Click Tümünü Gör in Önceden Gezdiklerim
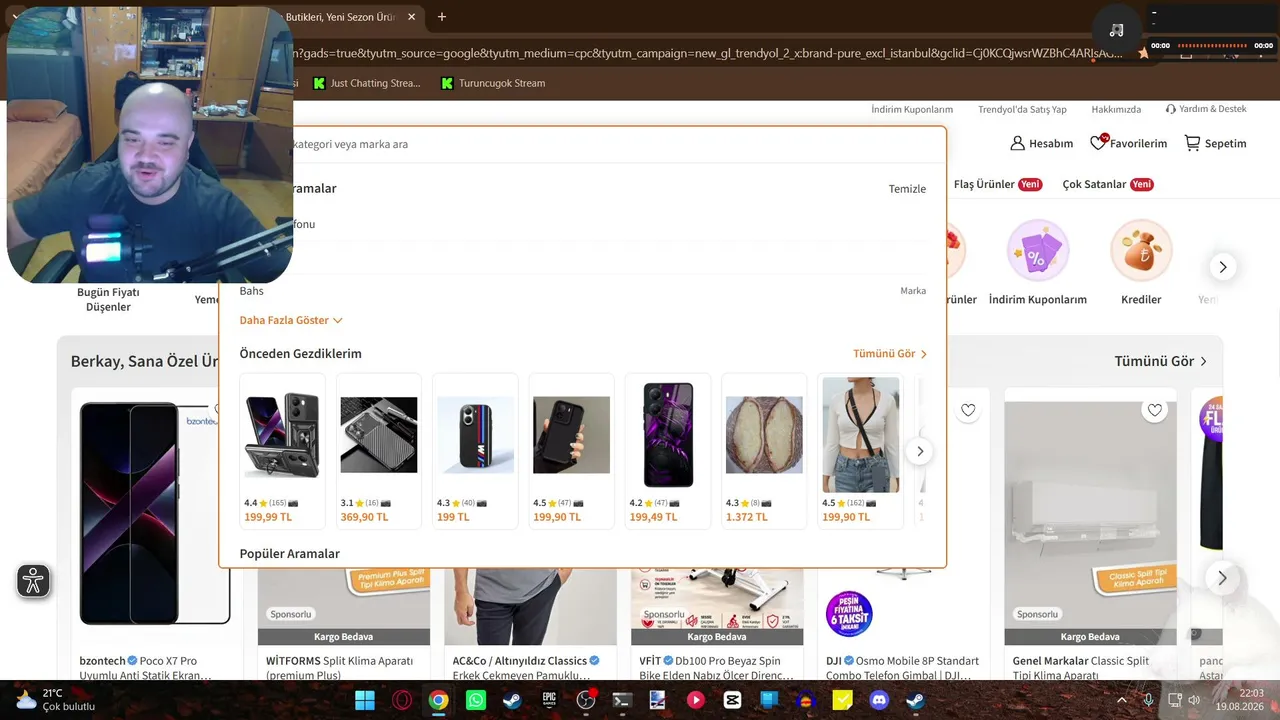 click(890, 354)
